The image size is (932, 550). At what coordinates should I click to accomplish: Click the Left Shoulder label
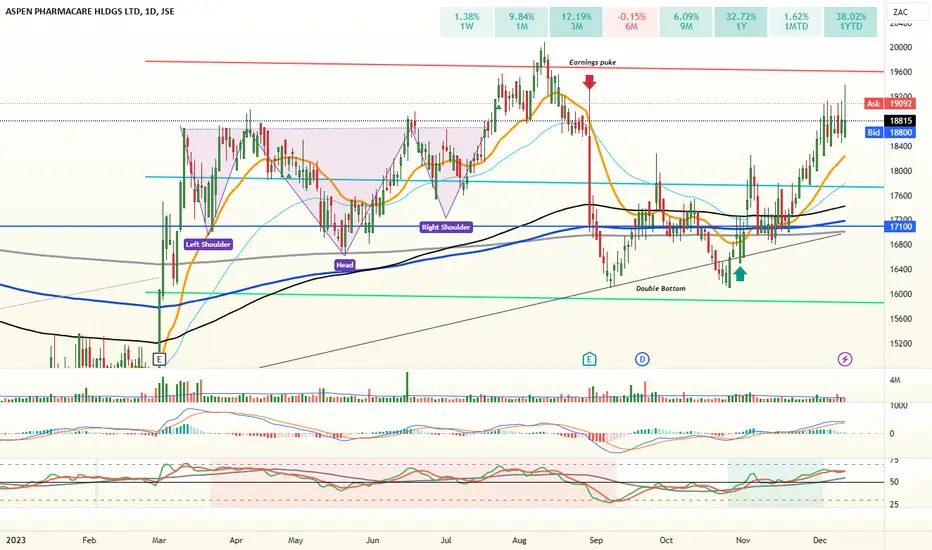(x=207, y=244)
